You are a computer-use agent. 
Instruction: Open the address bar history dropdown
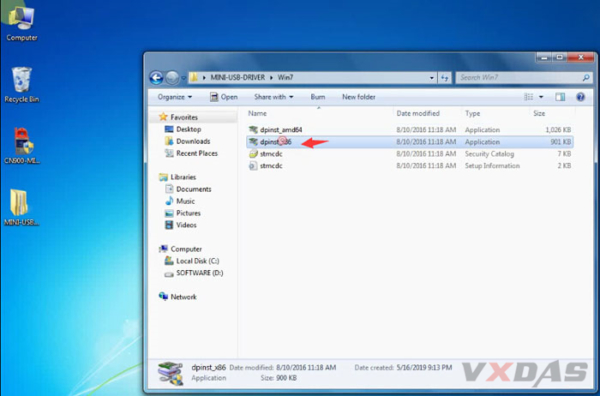(432, 78)
